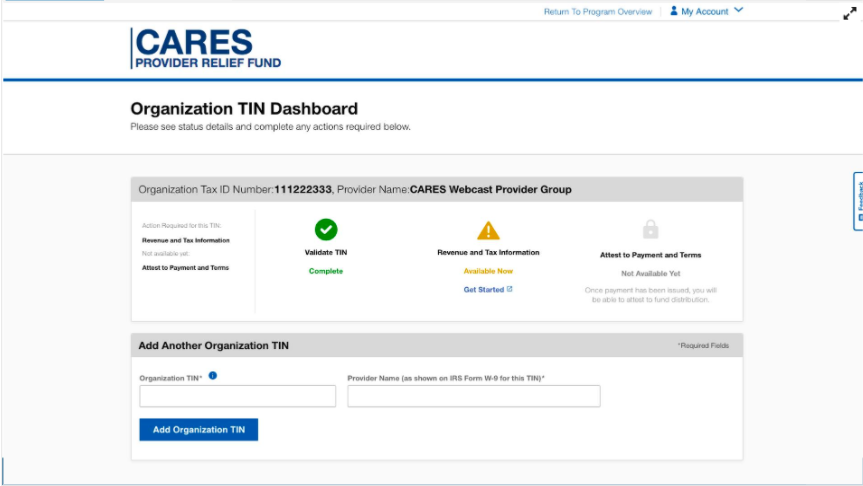Click the '*Required Fields' note
Image resolution: width=863 pixels, height=486 pixels.
[703, 346]
